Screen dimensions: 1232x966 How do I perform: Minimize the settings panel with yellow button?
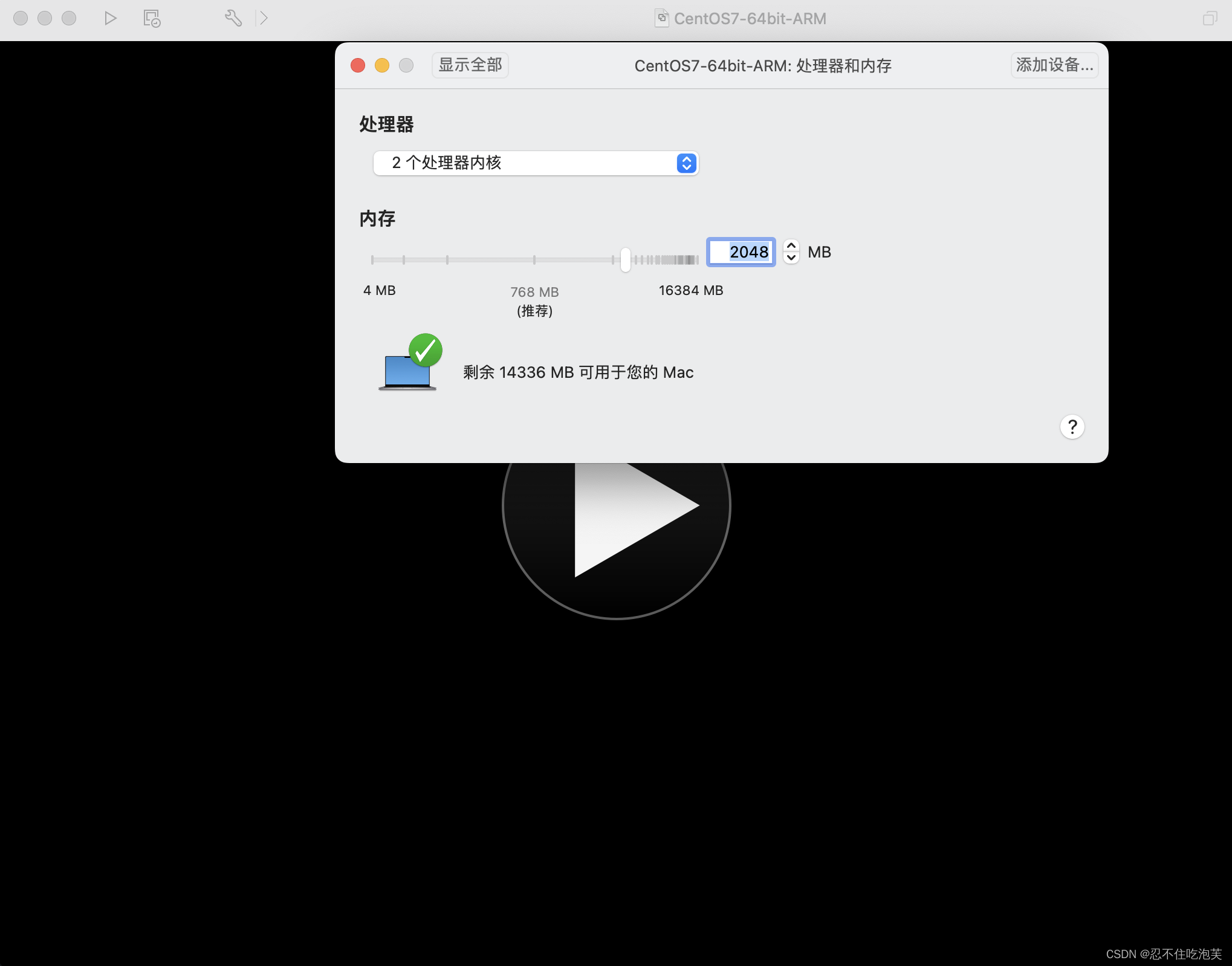382,65
